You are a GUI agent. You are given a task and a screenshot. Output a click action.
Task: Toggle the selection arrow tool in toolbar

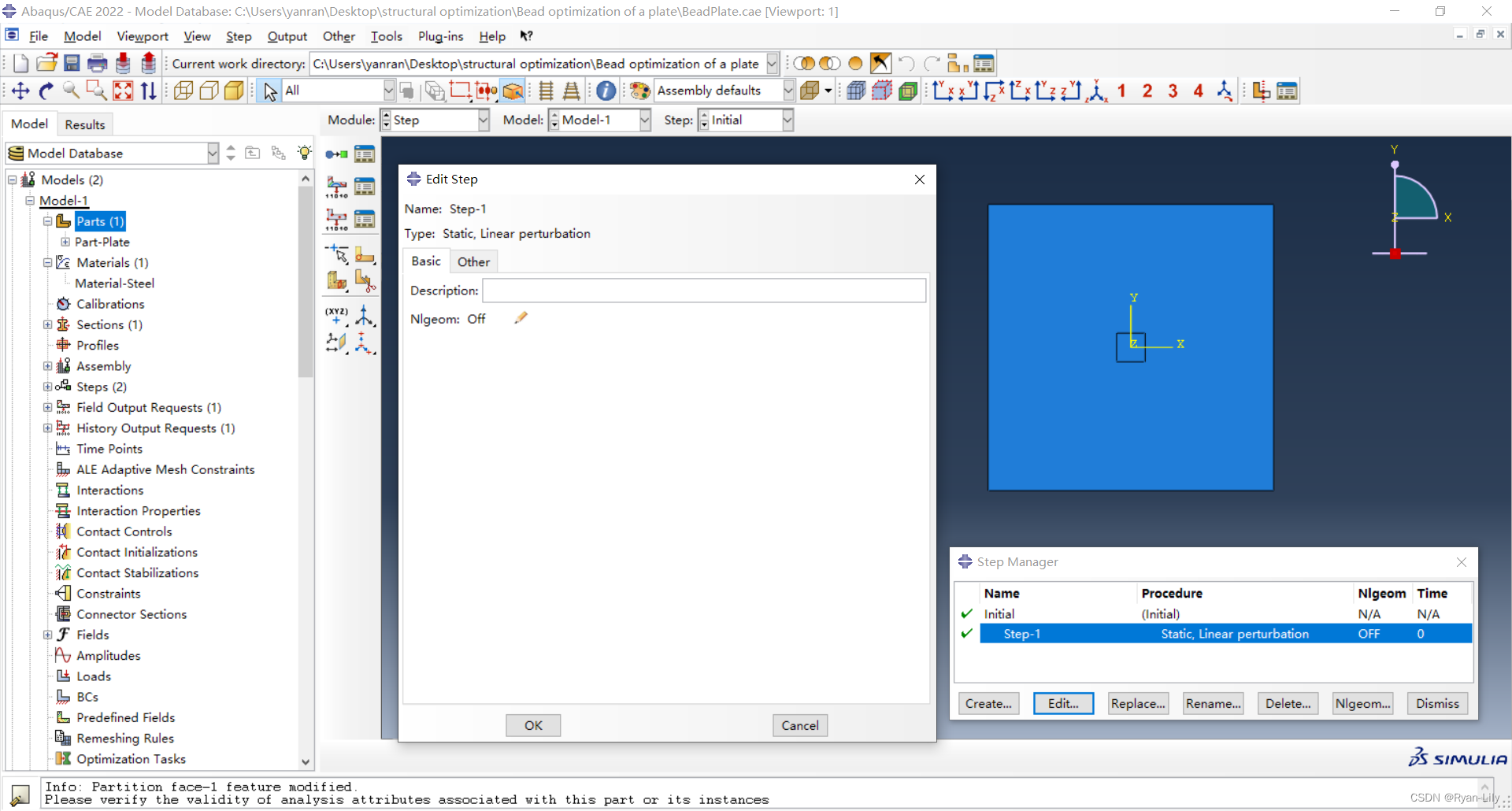270,91
